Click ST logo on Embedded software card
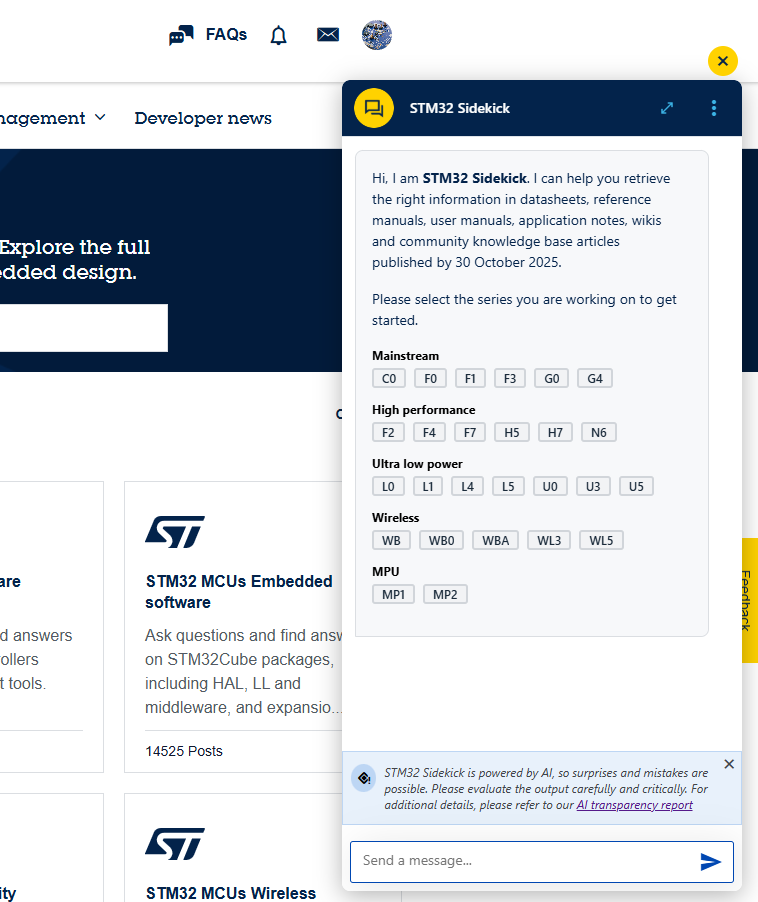Viewport: 758px width, 902px height. click(175, 532)
